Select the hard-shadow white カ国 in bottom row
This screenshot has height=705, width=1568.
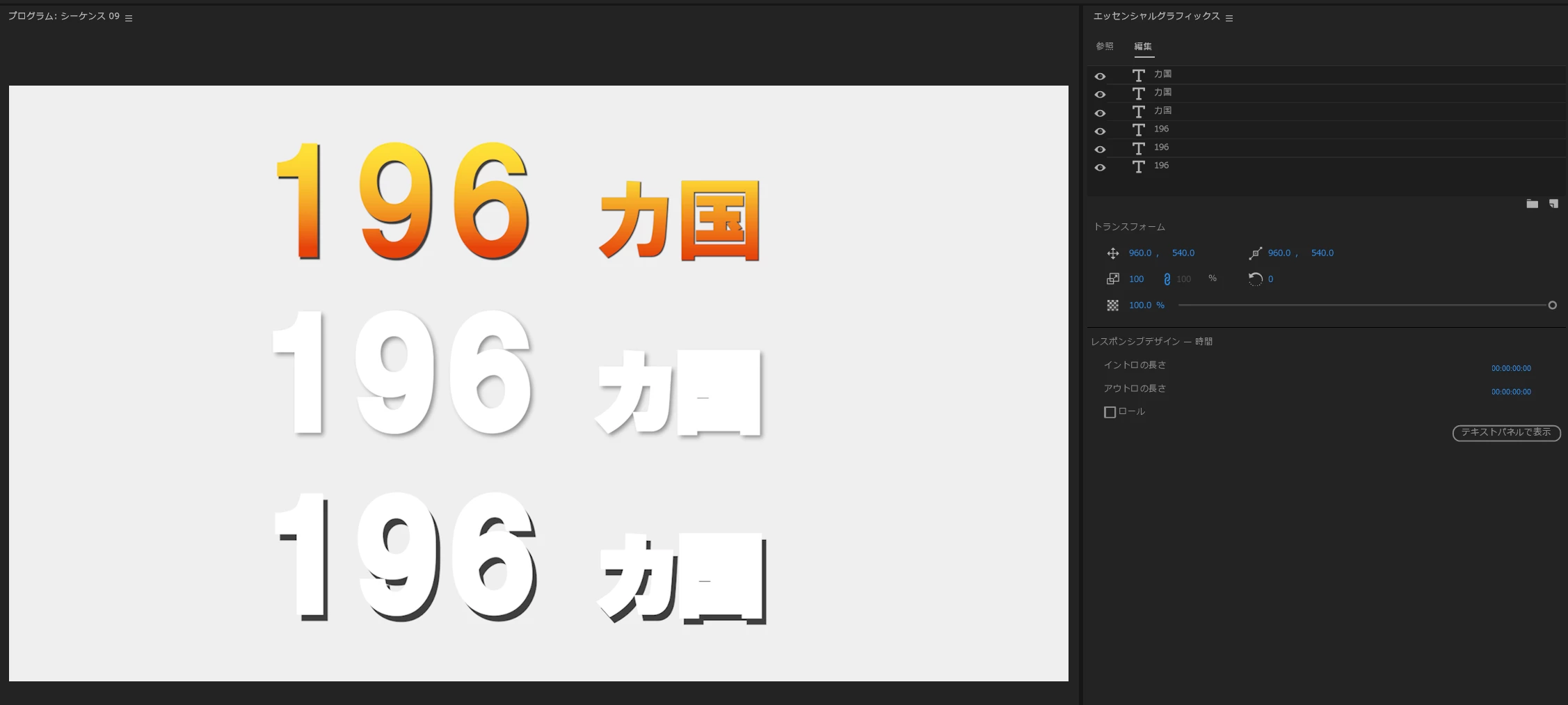[x=682, y=578]
